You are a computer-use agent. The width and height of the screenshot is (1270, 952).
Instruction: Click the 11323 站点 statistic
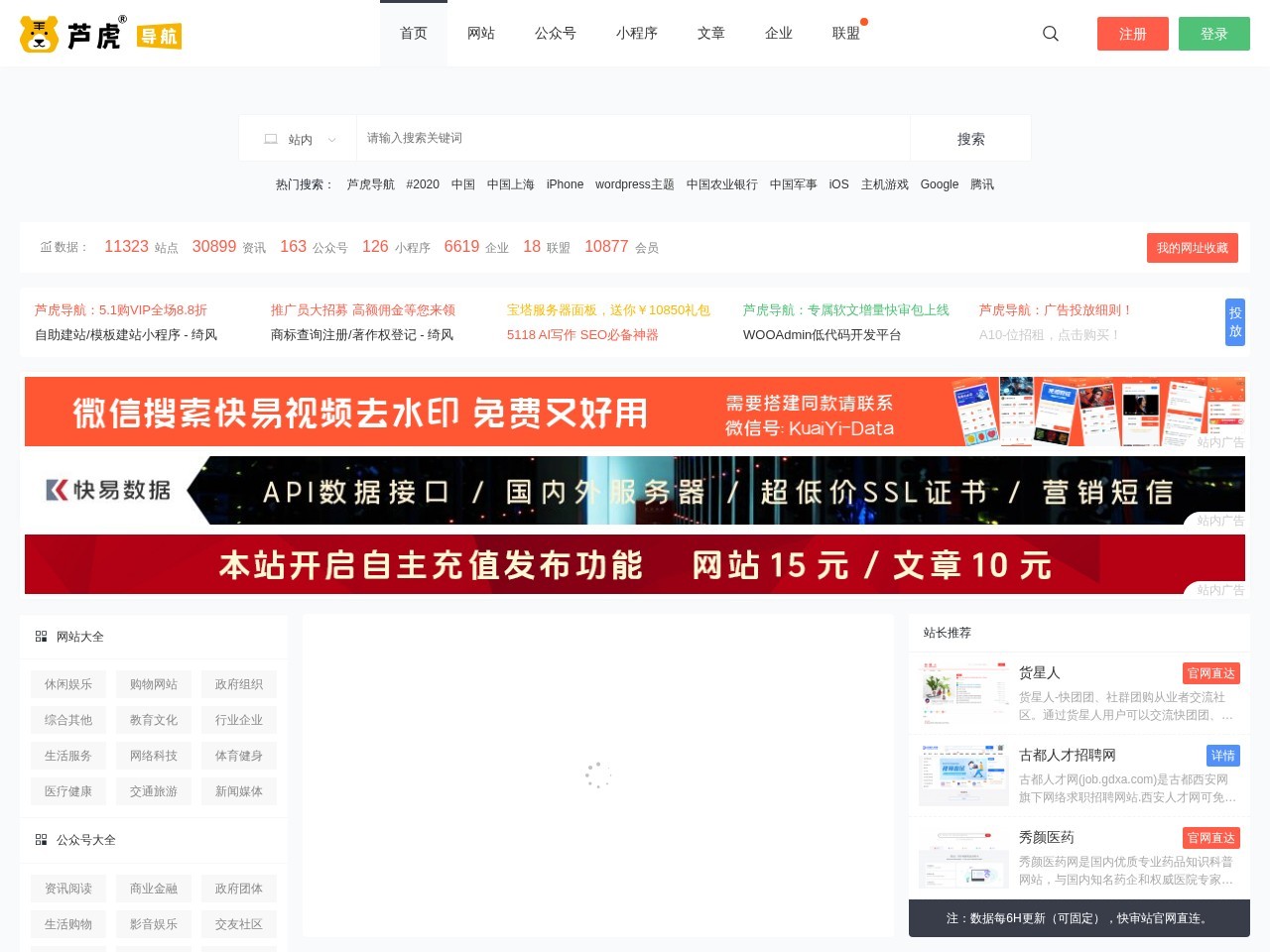141,247
